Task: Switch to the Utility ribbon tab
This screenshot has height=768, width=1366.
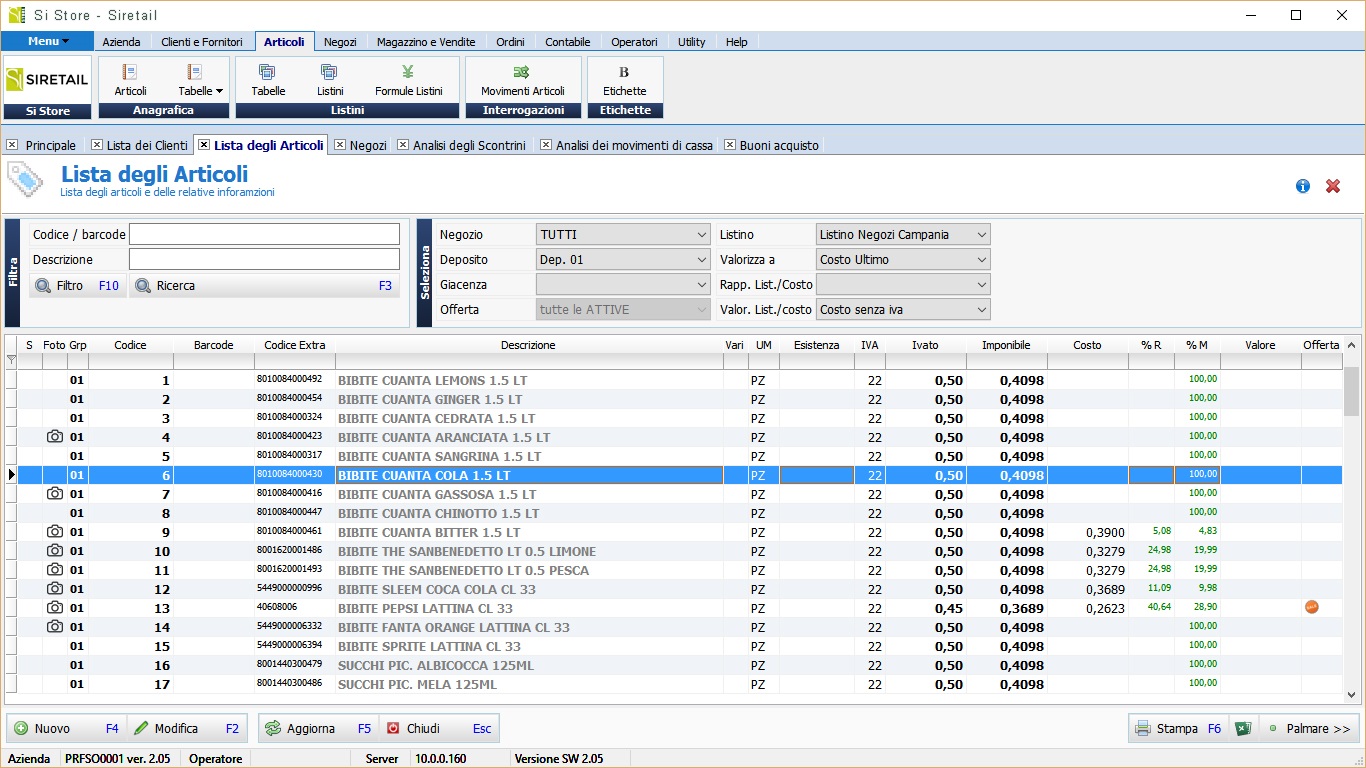Action: [691, 42]
